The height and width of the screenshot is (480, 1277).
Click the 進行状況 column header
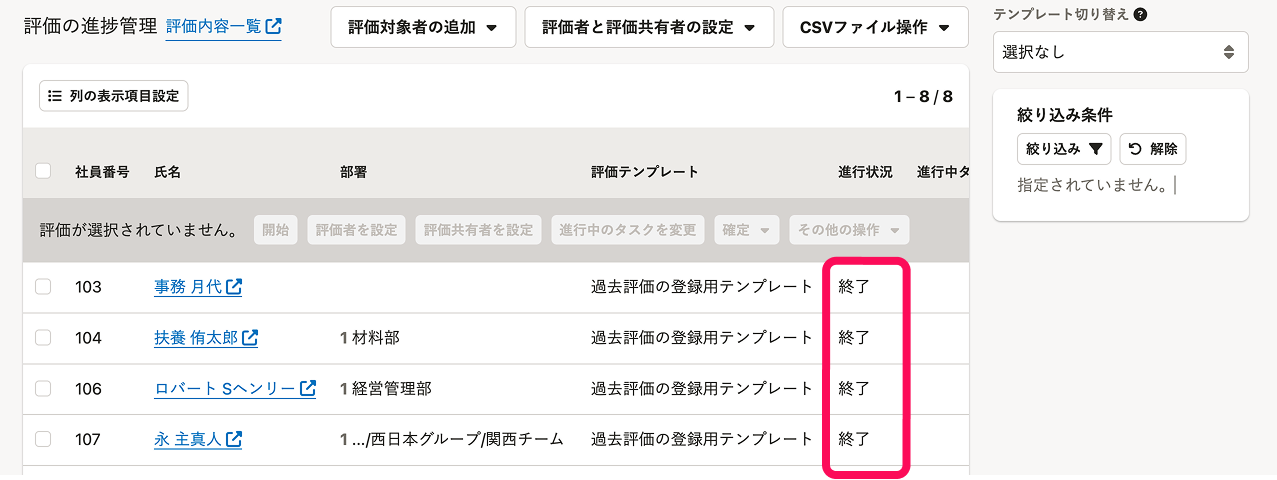coord(865,172)
